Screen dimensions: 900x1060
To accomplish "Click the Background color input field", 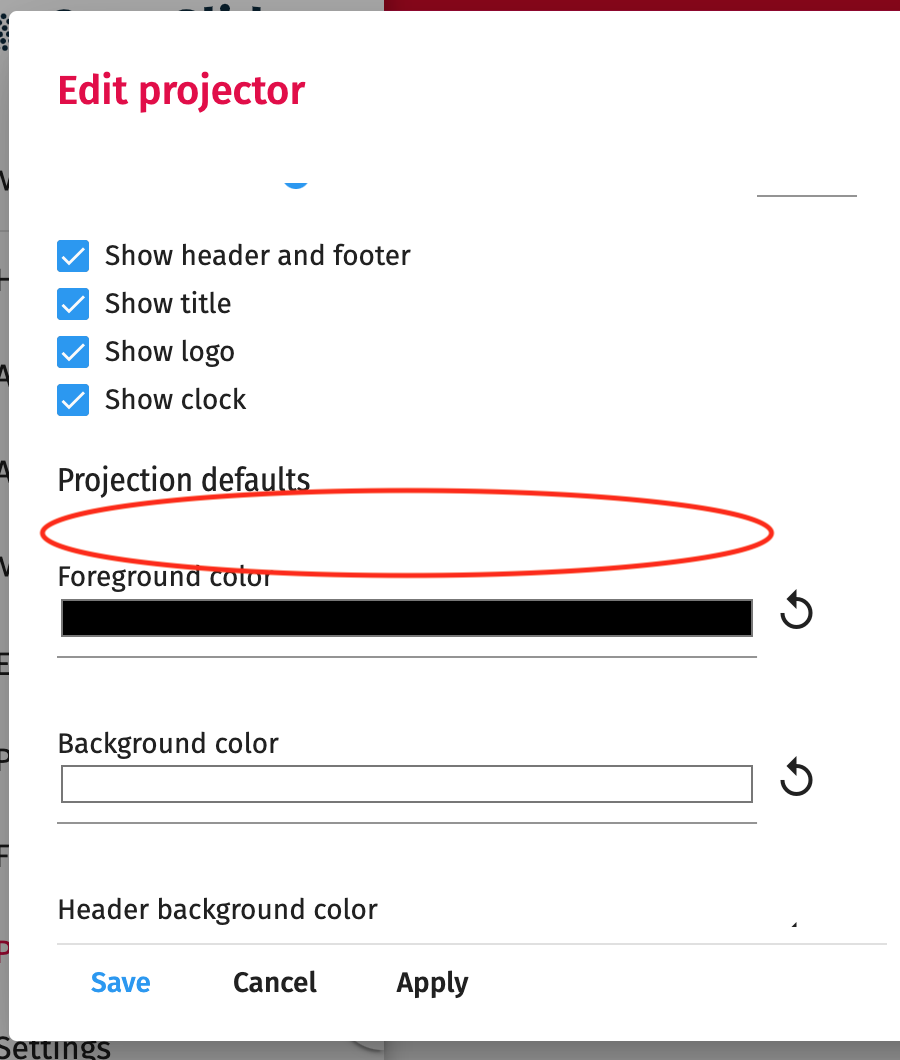I will [406, 784].
